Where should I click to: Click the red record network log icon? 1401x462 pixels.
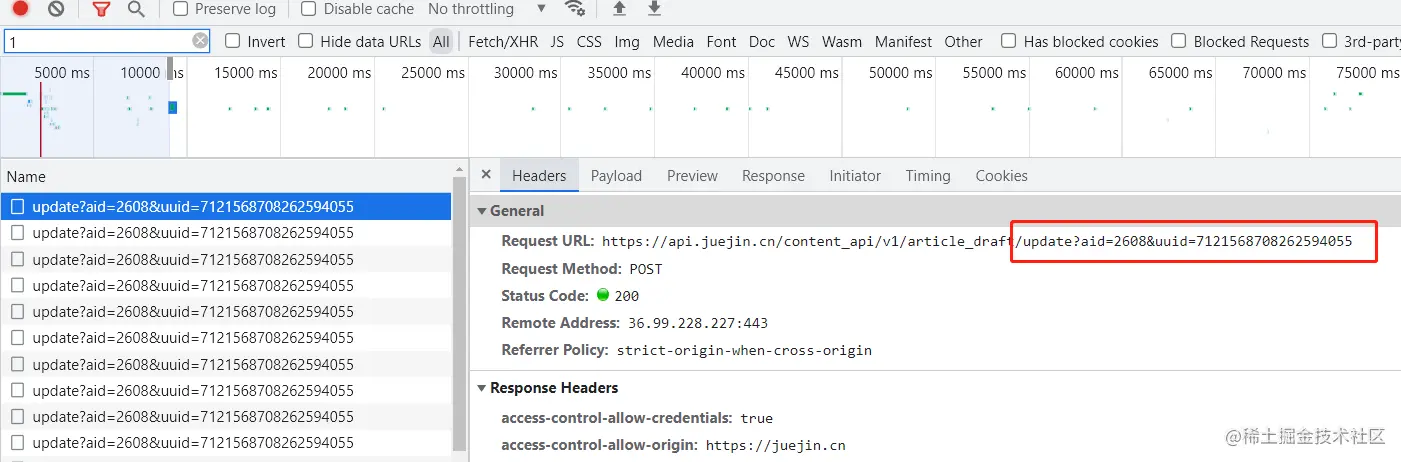20,9
